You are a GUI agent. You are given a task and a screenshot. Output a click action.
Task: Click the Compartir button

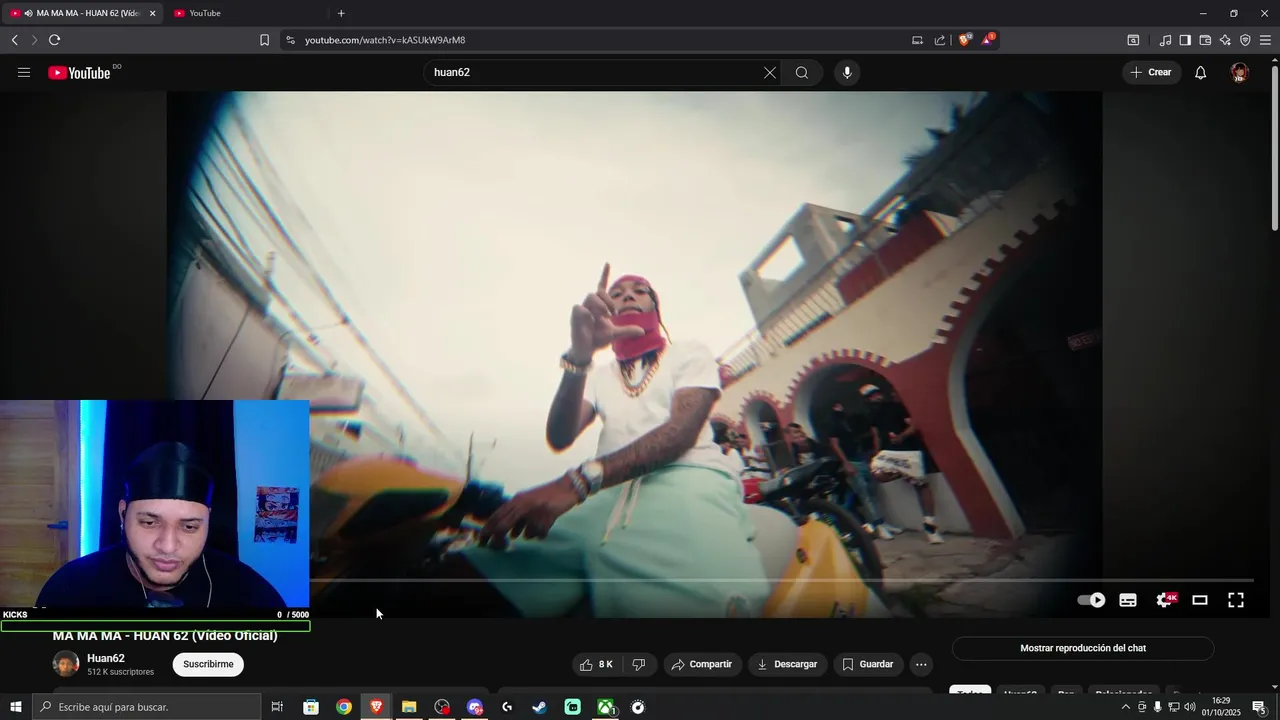pos(701,664)
